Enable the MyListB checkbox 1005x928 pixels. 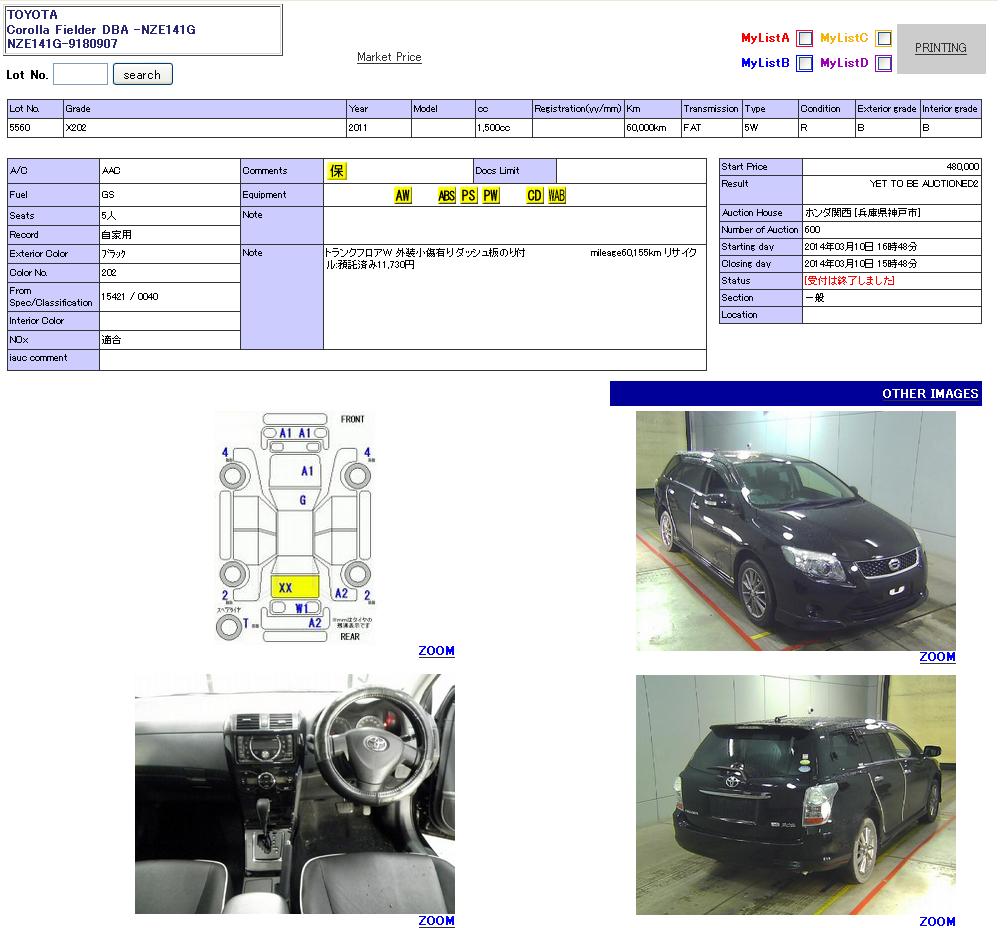(804, 64)
